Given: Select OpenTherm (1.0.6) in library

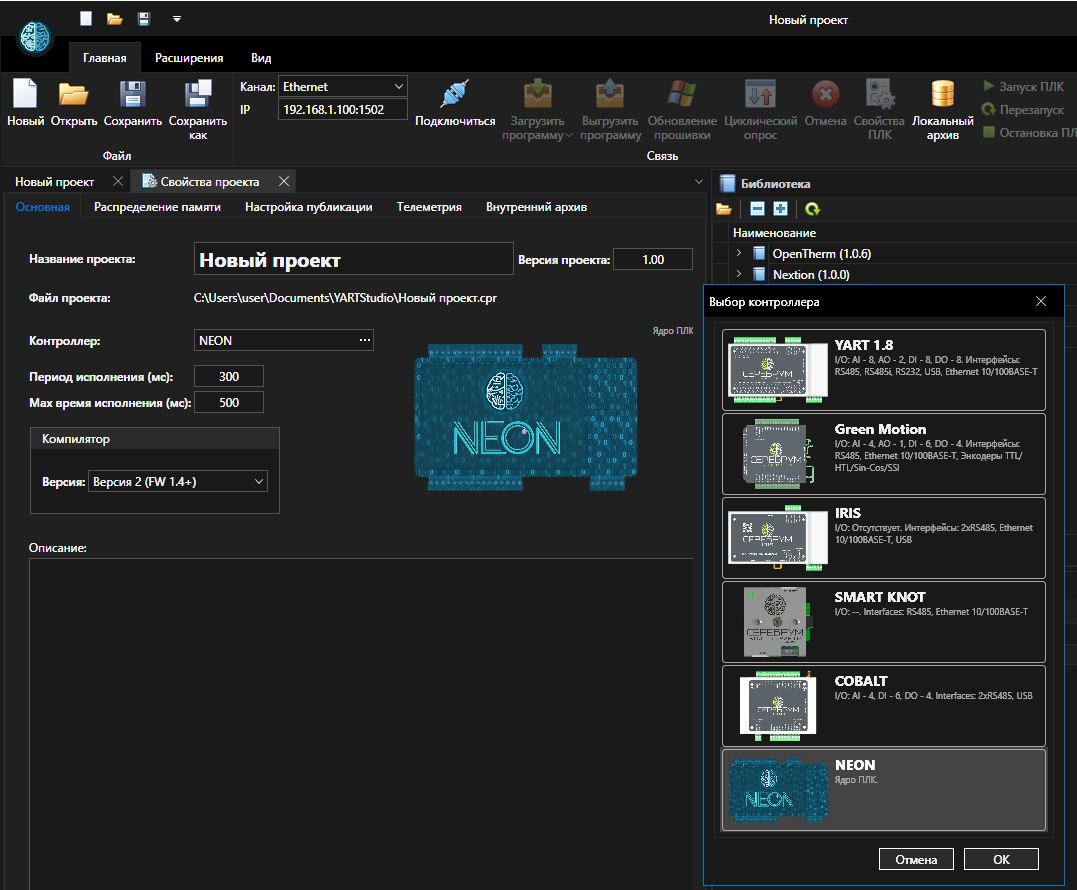Looking at the screenshot, I should pyautogui.click(x=821, y=253).
